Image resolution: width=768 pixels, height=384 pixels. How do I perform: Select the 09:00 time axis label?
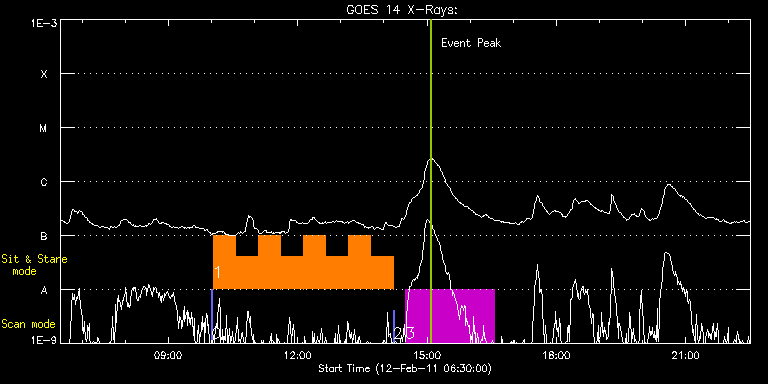(168, 355)
